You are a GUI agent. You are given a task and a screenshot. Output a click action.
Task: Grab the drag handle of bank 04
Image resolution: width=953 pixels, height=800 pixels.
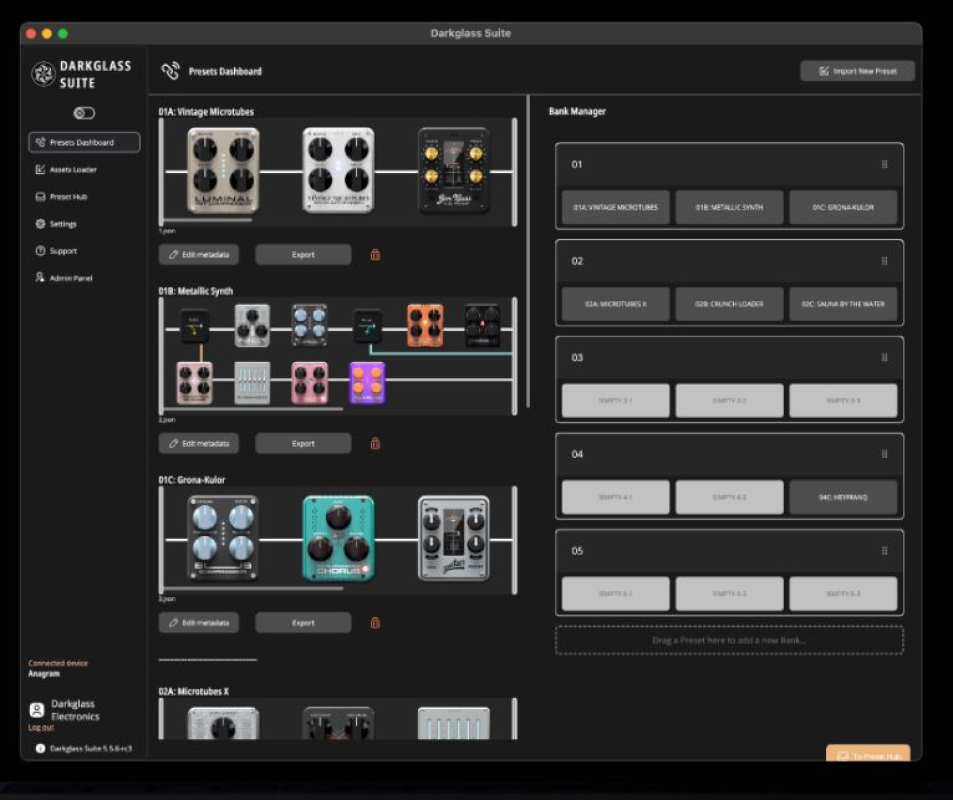[884, 454]
